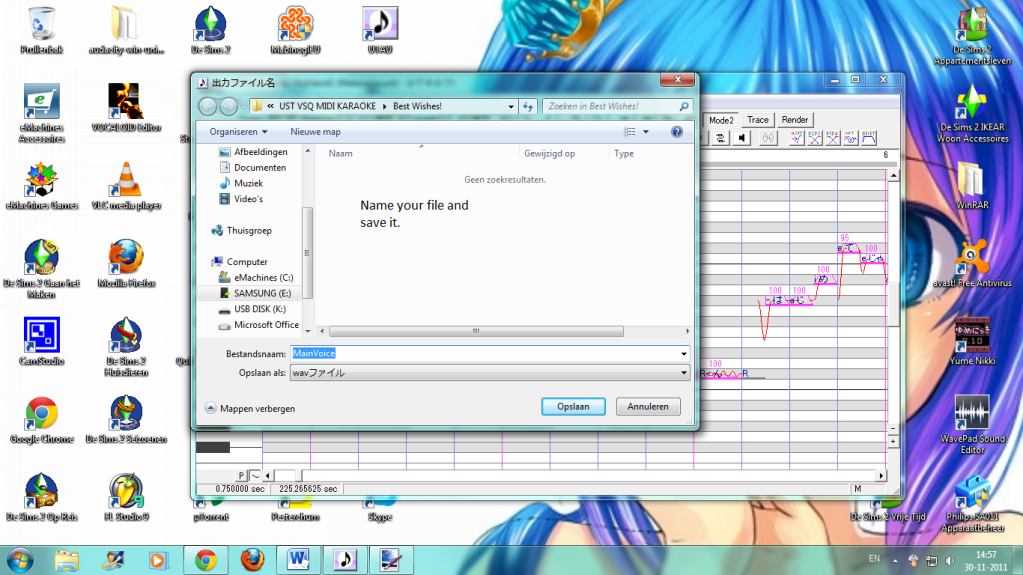Screen dimensions: 1023x575
Task: Toggle the tilde pitch button beside P
Action: (254, 475)
